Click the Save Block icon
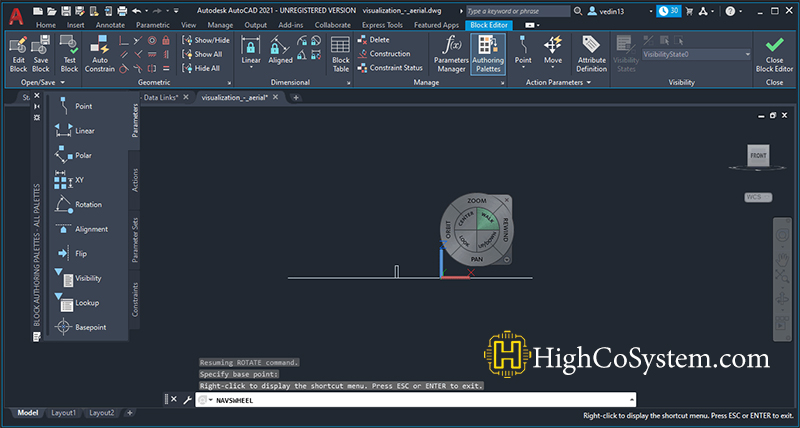The width and height of the screenshot is (800, 428). (41, 55)
